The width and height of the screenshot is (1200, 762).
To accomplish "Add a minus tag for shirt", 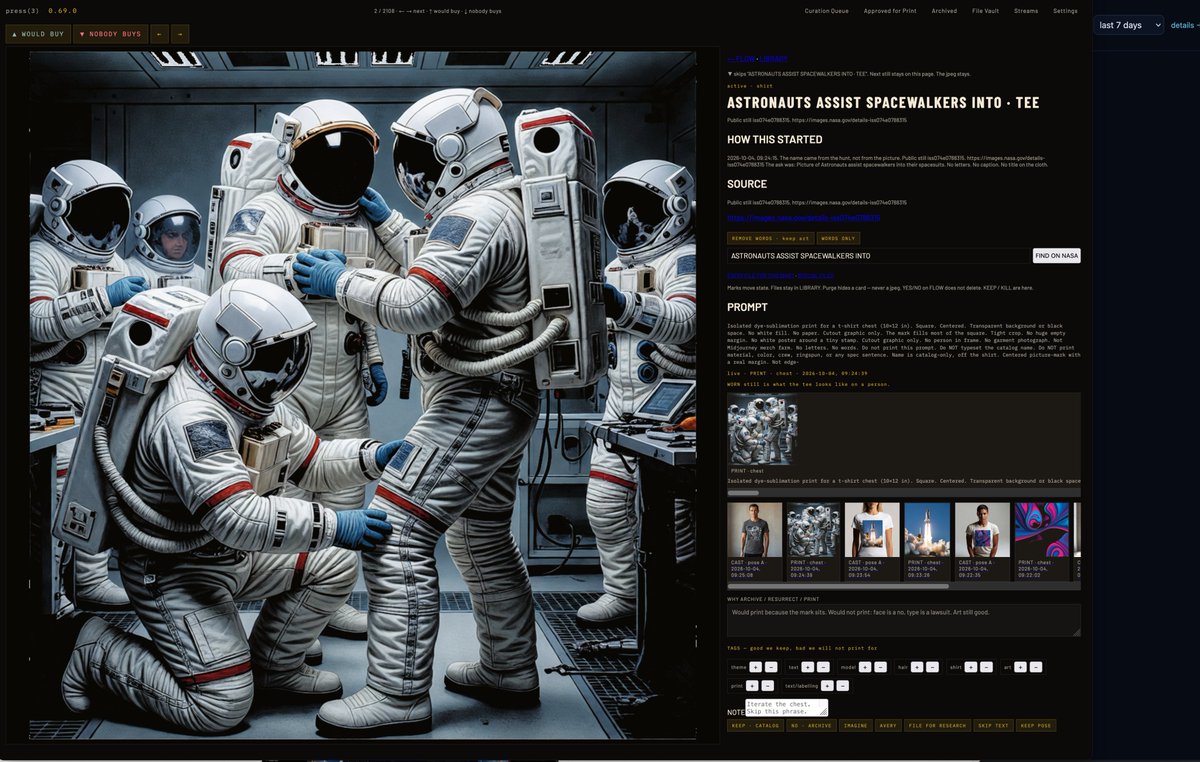I will [986, 667].
